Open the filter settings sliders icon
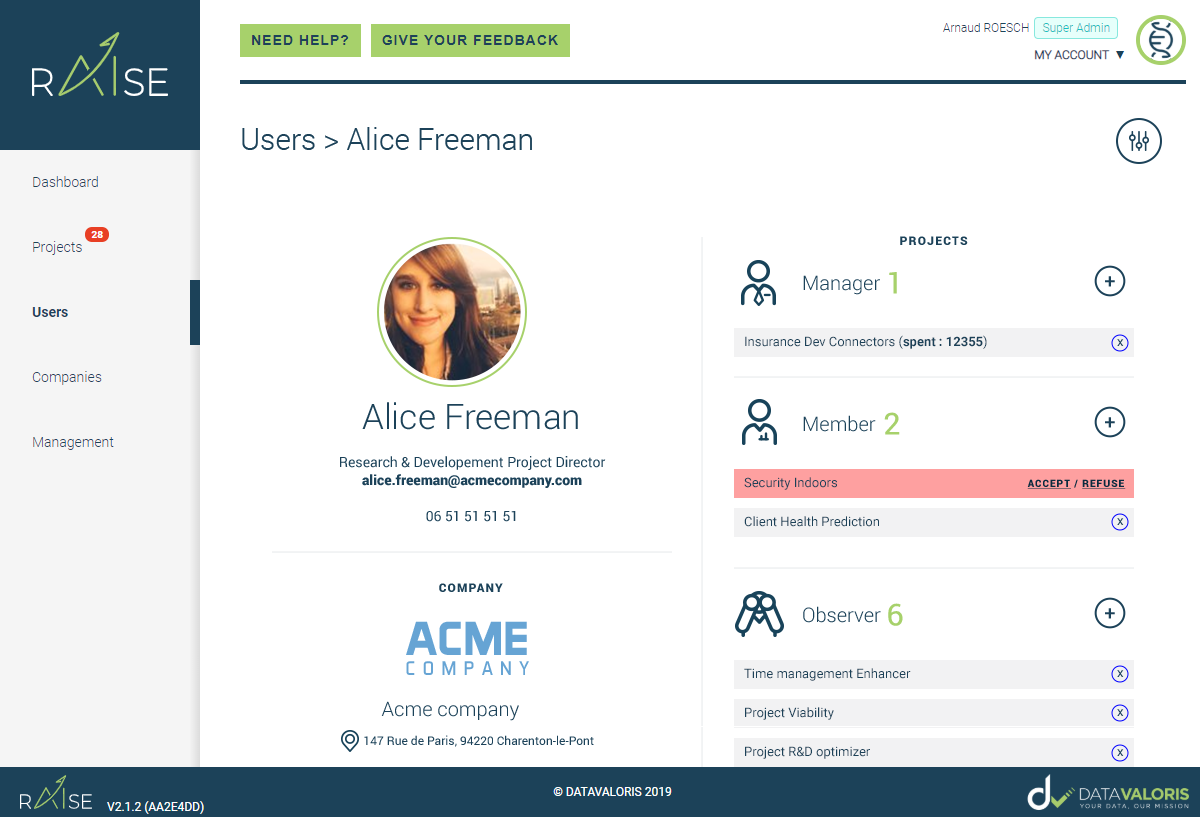 pyautogui.click(x=1139, y=141)
